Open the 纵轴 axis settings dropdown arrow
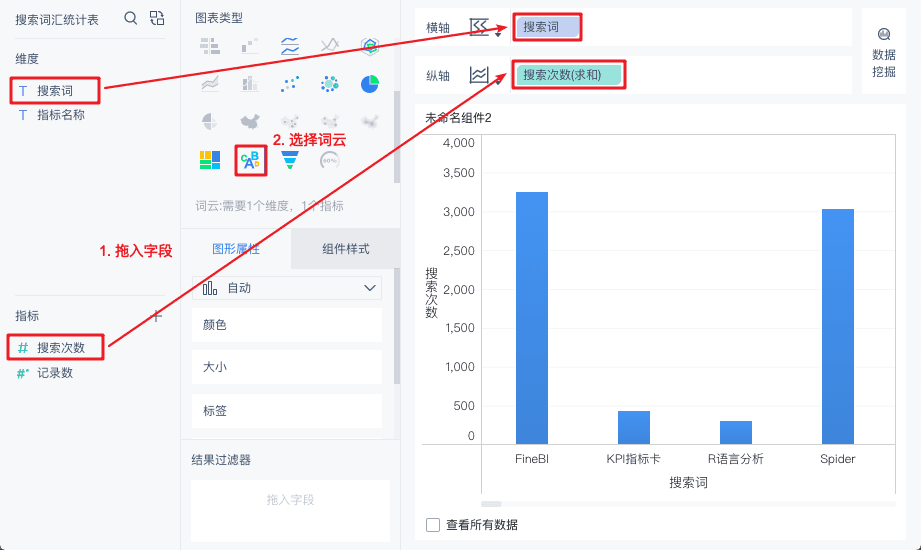Screen dimensions: 921x550 (x=498, y=81)
